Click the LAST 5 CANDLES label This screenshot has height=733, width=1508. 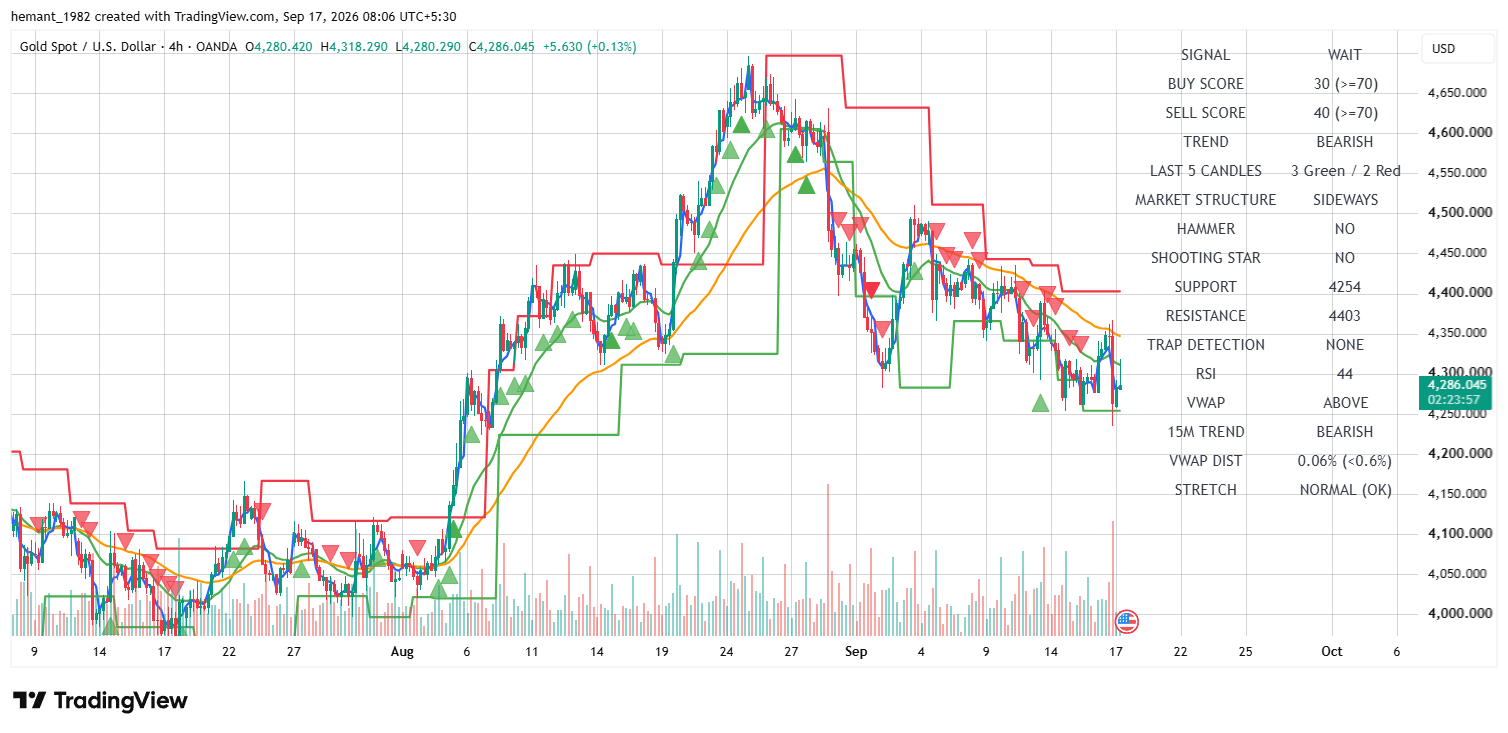pos(1205,171)
